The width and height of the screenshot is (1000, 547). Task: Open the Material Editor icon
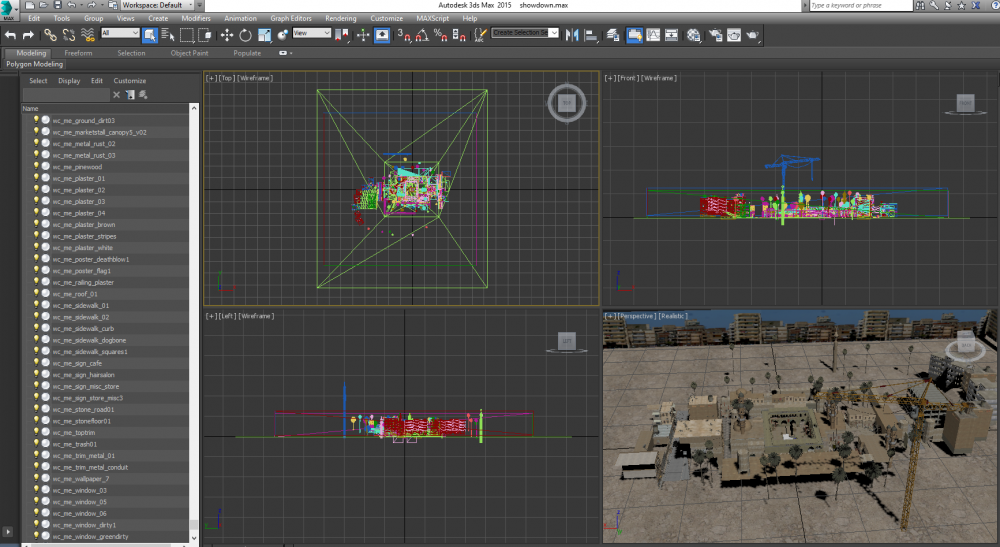(x=693, y=35)
